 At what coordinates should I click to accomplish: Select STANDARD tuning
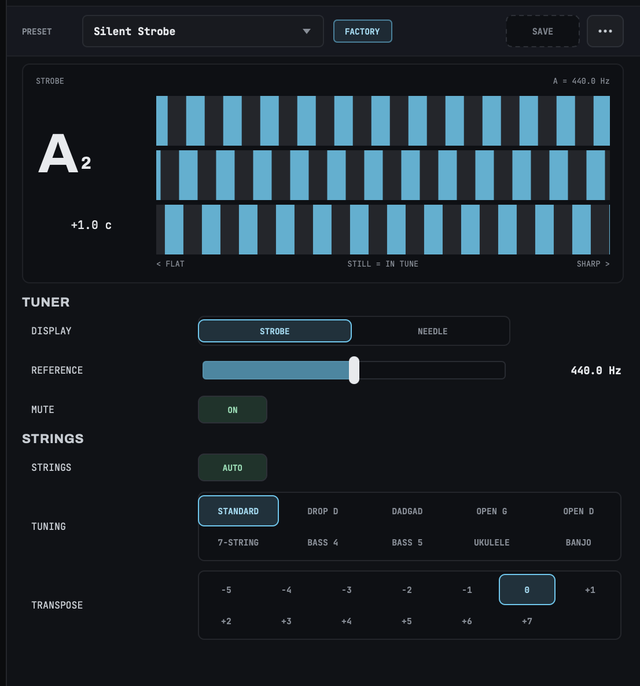click(x=238, y=511)
